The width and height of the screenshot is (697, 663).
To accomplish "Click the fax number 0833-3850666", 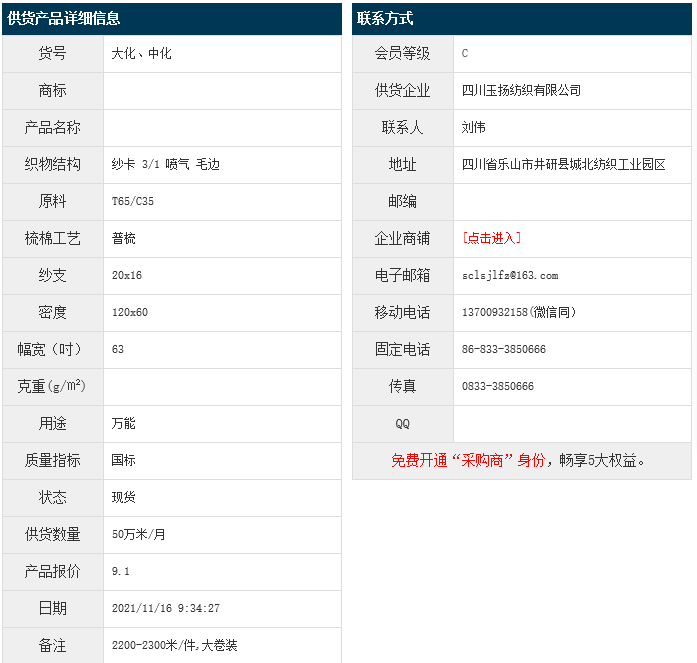I will [x=498, y=386].
